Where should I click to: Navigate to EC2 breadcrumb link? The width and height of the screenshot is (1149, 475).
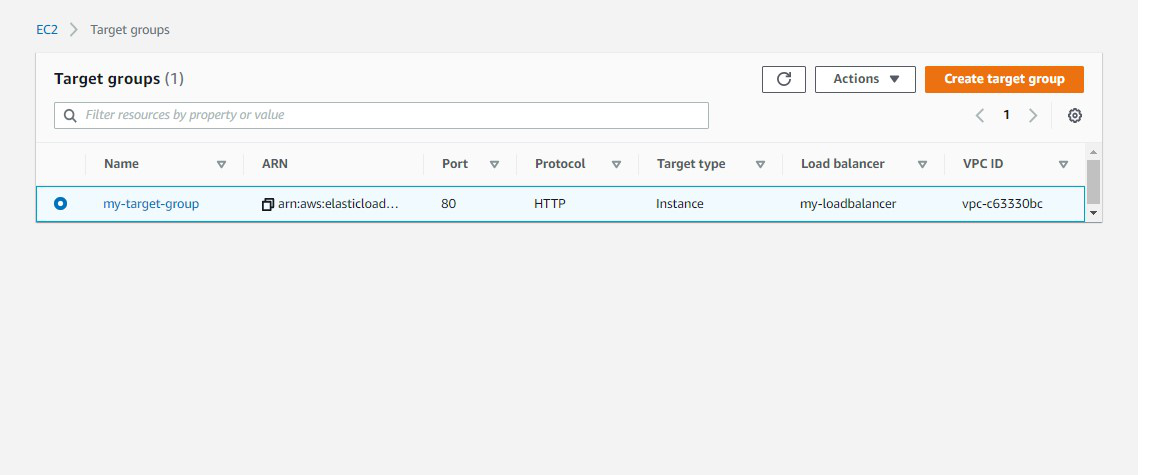pyautogui.click(x=46, y=30)
